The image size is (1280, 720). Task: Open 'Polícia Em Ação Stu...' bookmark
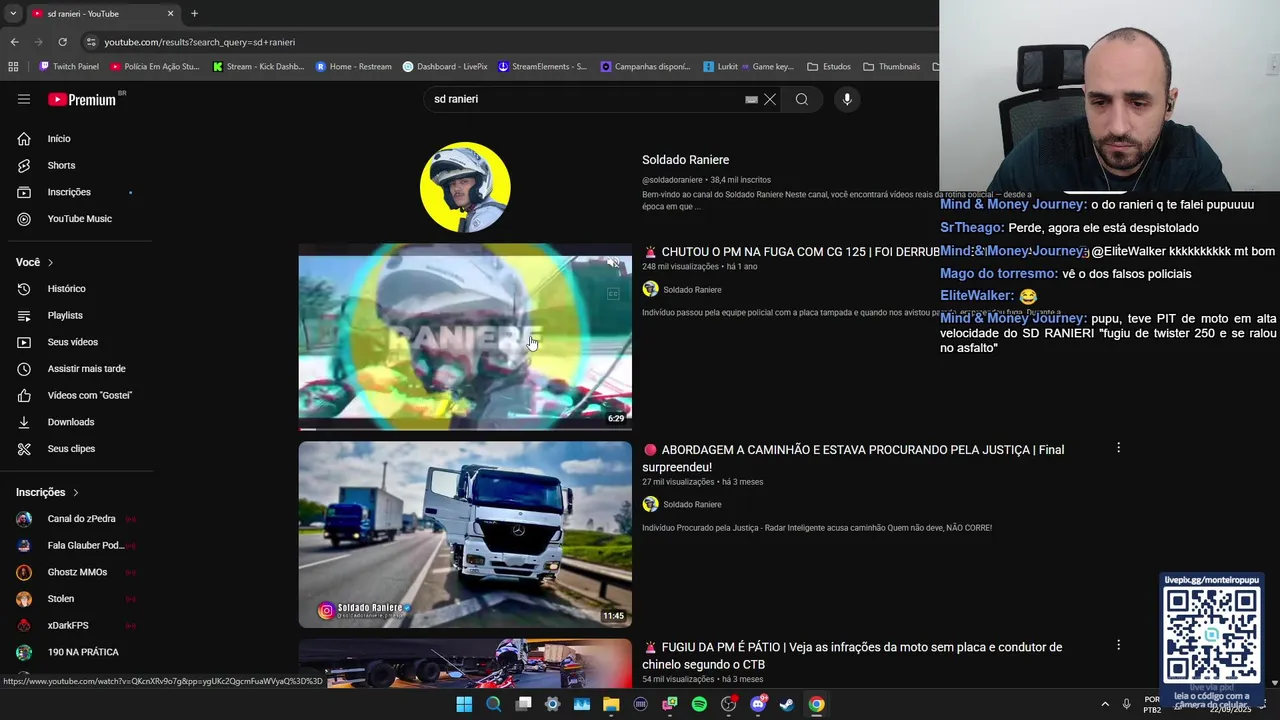(155, 67)
